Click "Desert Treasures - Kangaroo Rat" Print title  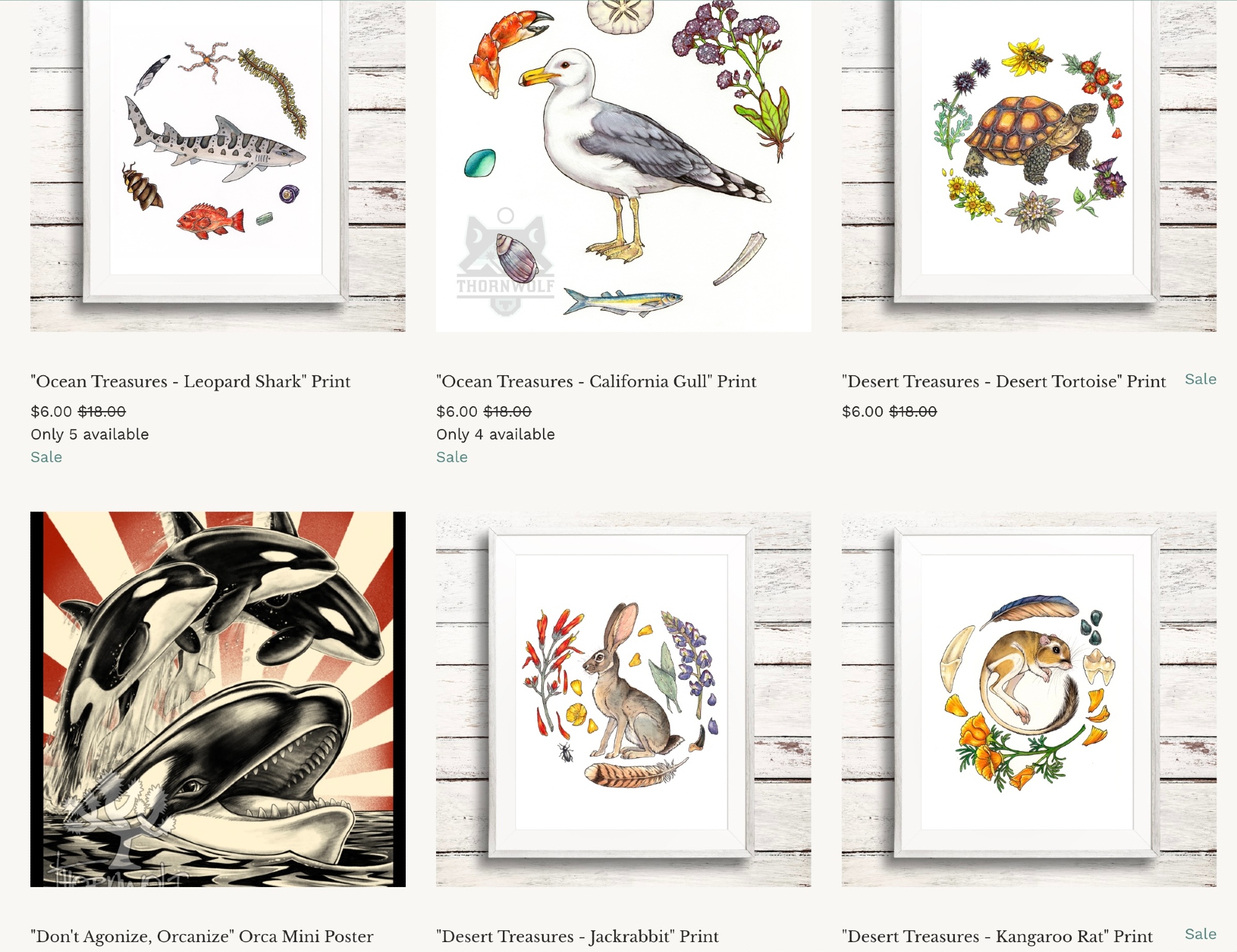[997, 937]
